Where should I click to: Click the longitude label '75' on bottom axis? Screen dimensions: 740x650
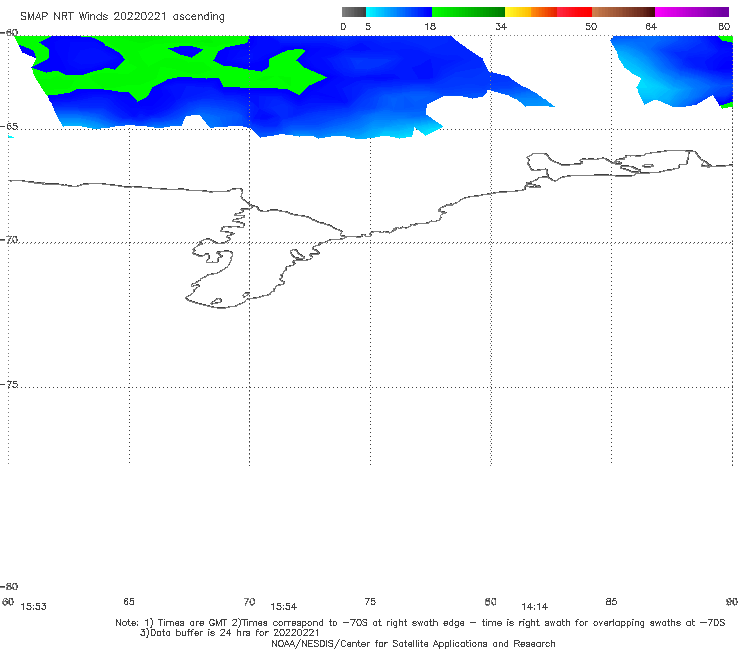370,601
